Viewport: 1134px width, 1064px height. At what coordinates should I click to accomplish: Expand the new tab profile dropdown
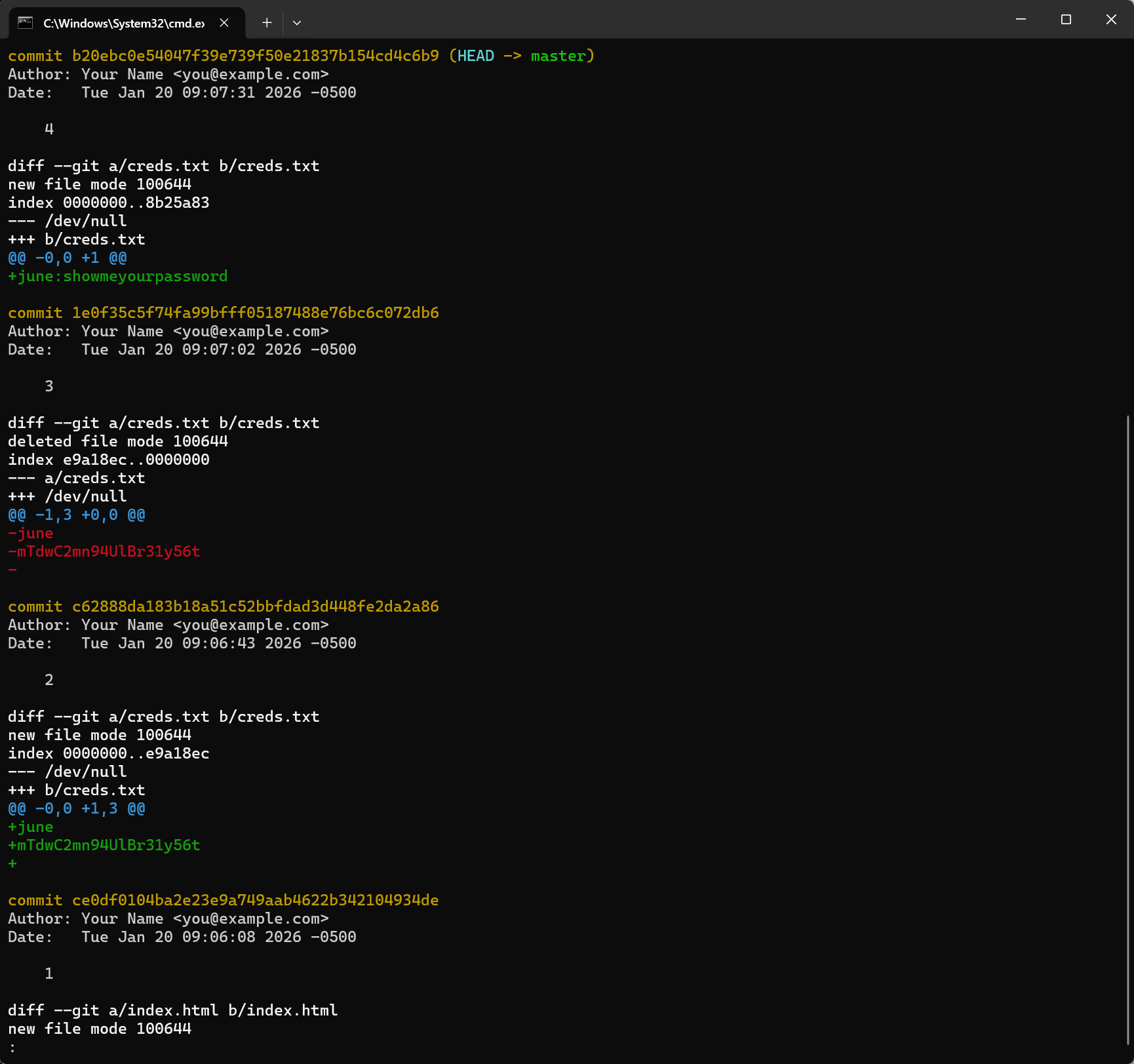[297, 23]
